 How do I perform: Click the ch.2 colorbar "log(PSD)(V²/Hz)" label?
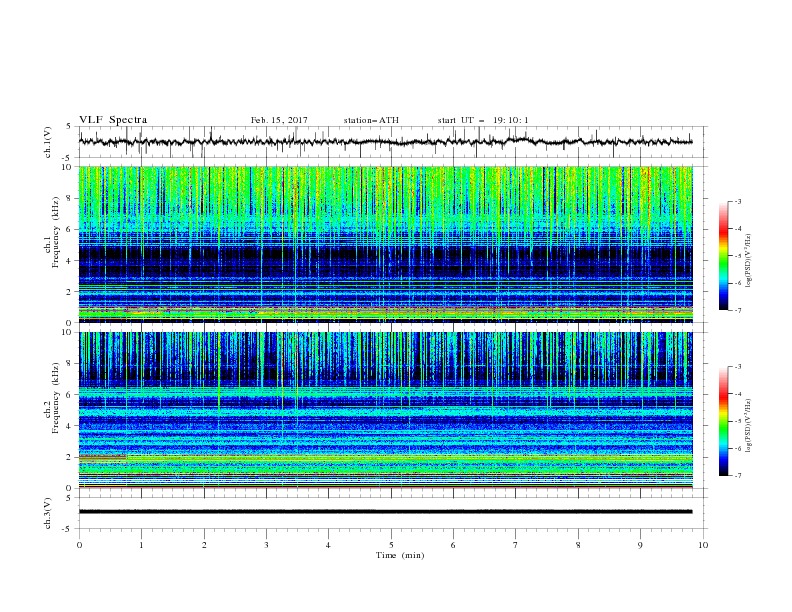750,425
